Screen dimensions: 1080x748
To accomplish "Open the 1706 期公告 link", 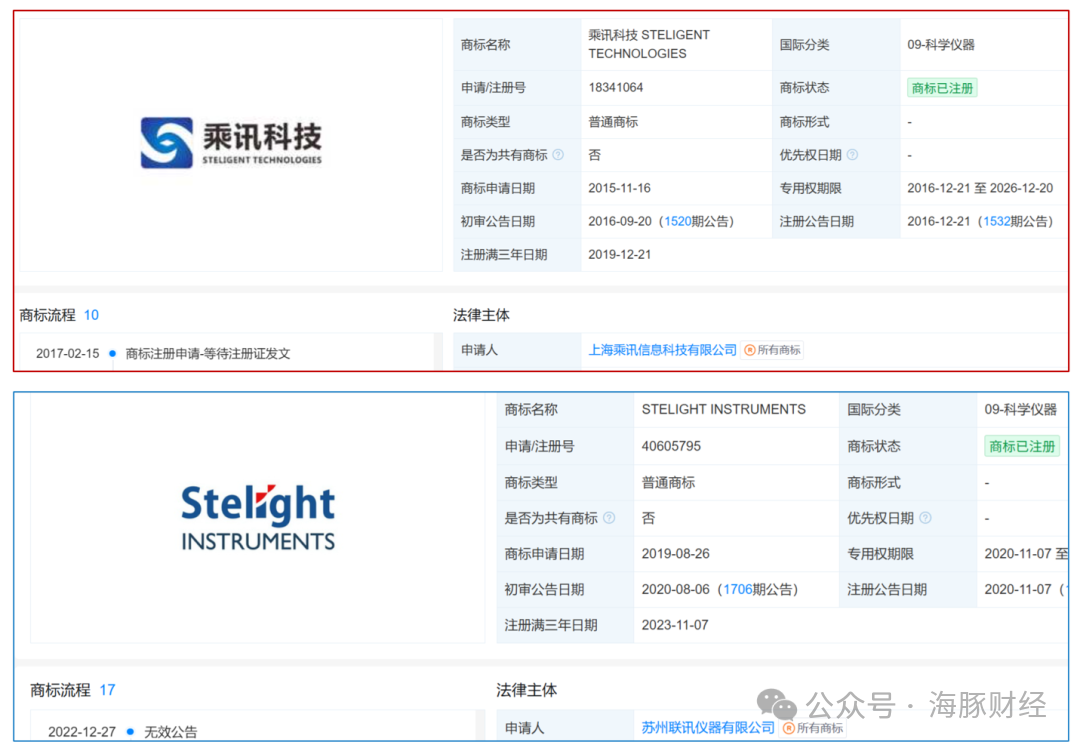I will click(737, 590).
